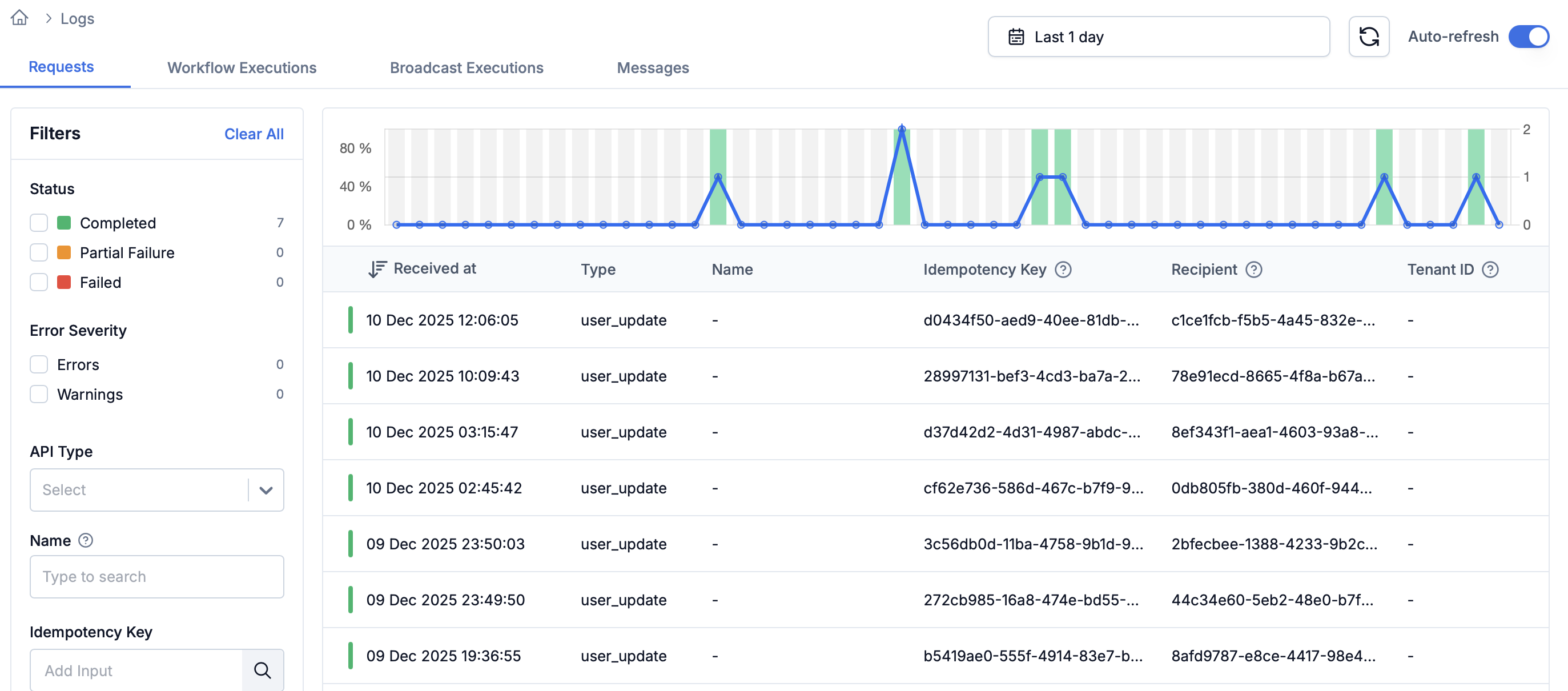The height and width of the screenshot is (691, 1568).
Task: Open the Messages tab
Action: click(x=653, y=67)
